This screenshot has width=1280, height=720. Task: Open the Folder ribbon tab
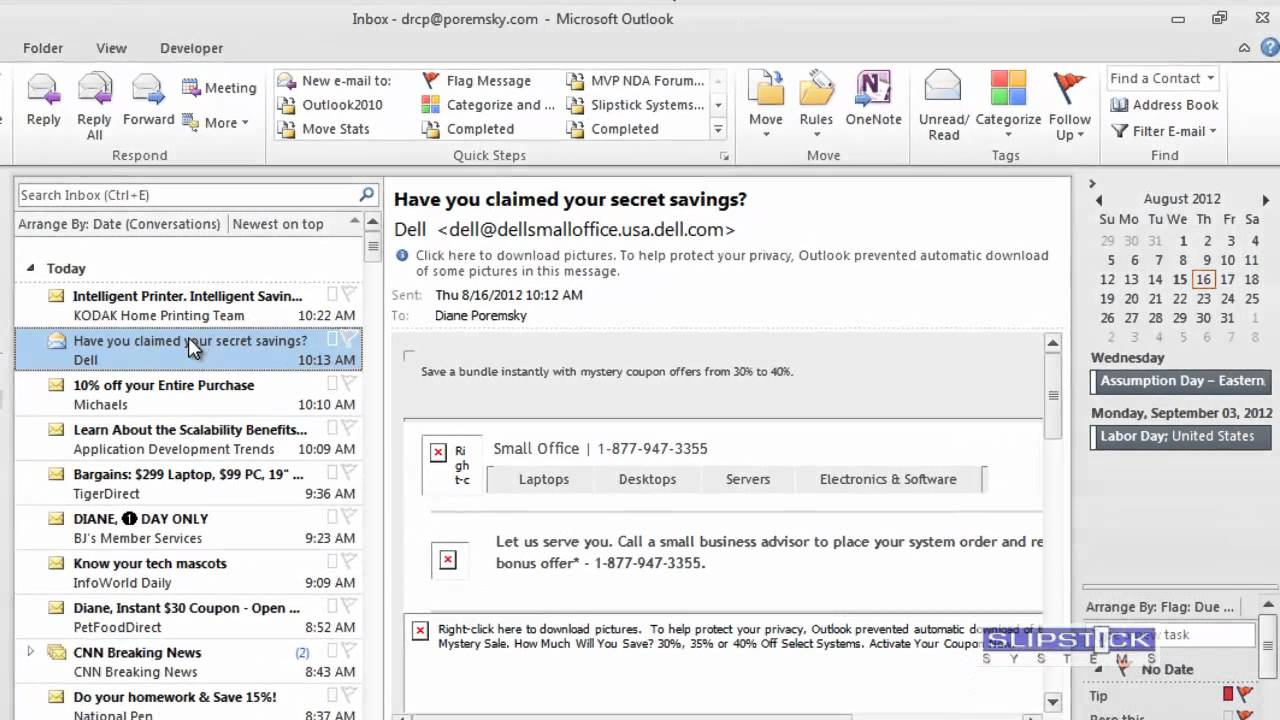click(x=43, y=48)
